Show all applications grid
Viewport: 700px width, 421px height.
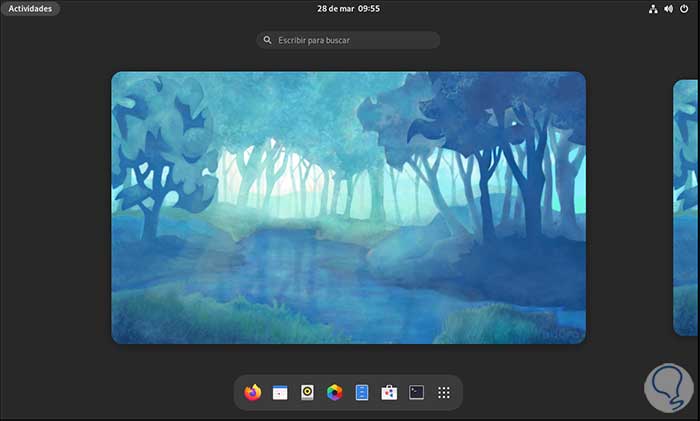pyautogui.click(x=444, y=392)
